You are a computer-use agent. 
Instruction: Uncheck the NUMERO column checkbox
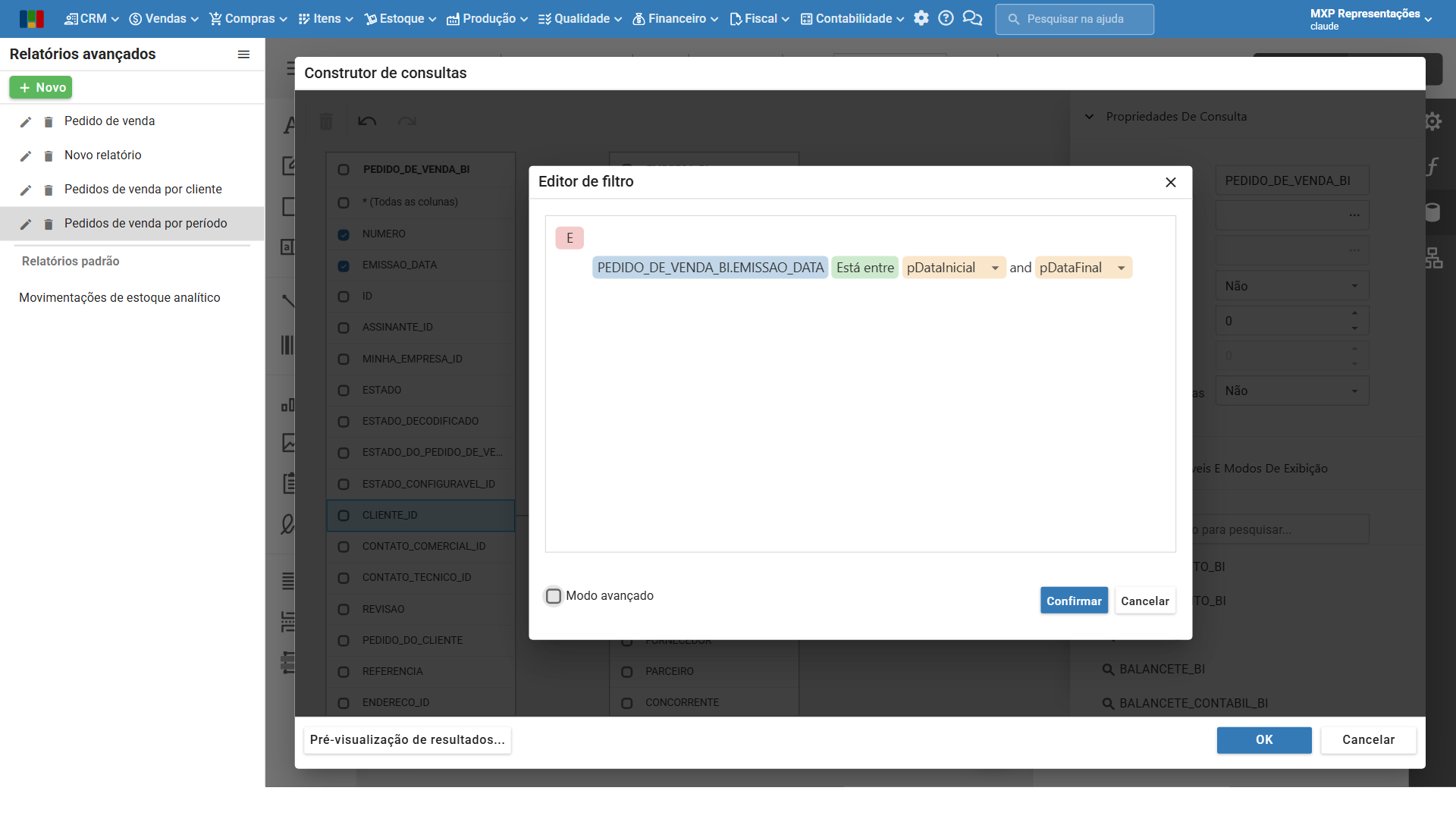(x=344, y=234)
